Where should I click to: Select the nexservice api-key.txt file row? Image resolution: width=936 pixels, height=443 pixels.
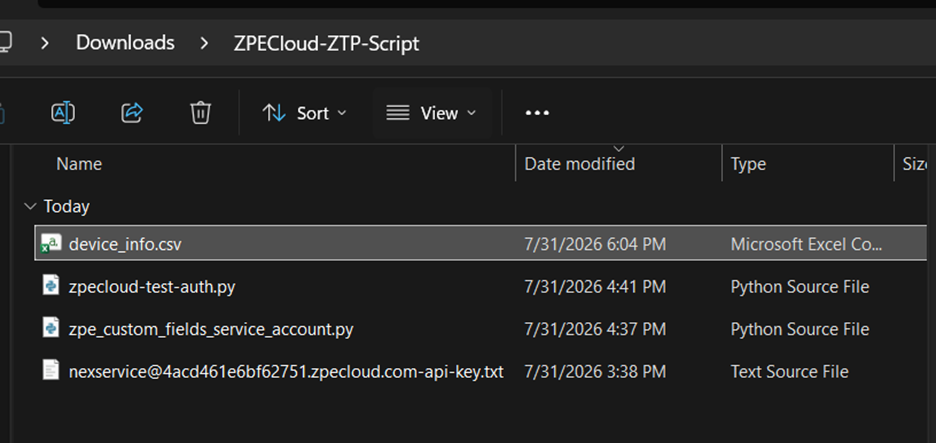click(481, 371)
